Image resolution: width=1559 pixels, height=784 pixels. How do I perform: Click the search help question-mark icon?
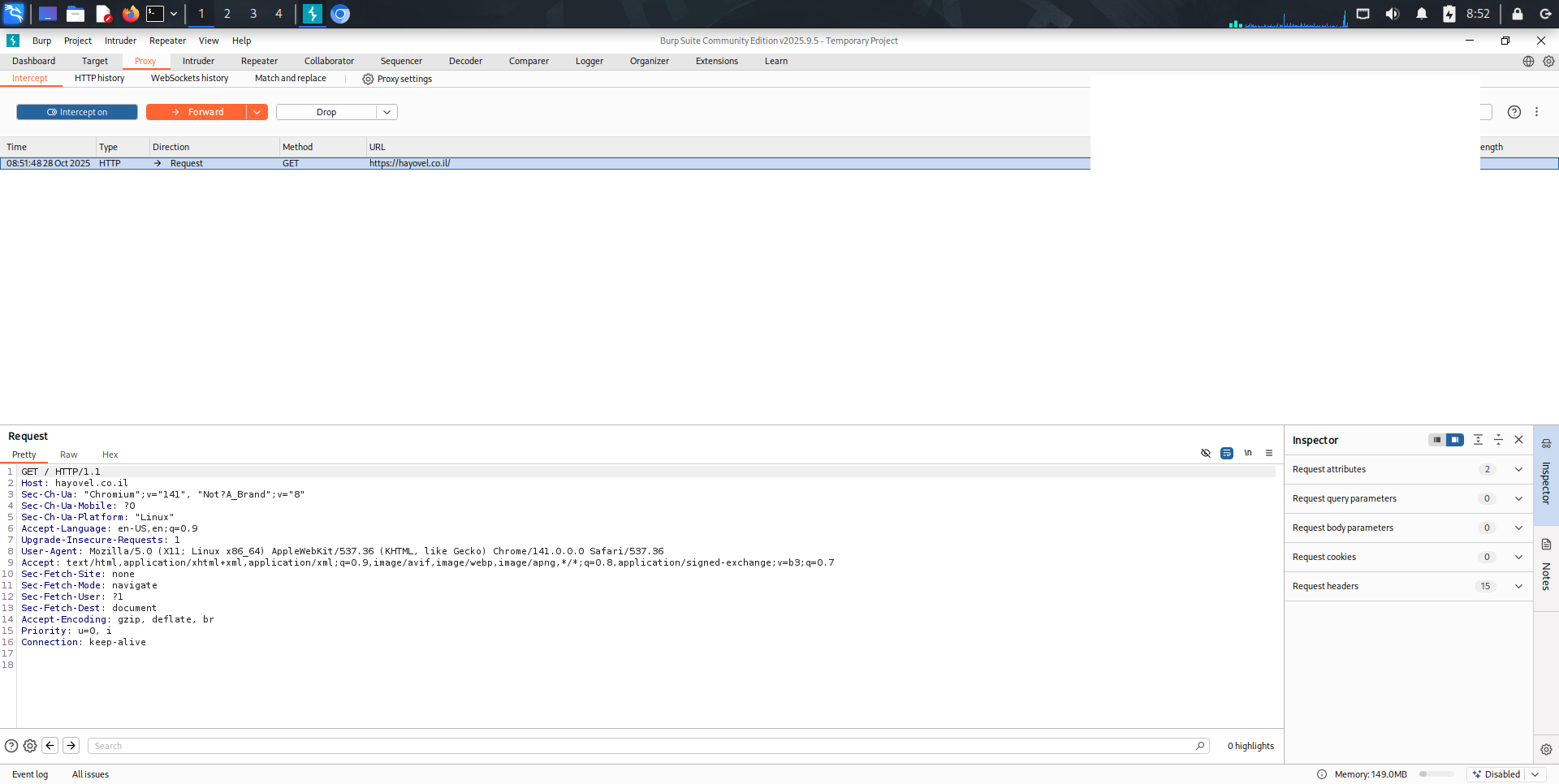point(11,746)
